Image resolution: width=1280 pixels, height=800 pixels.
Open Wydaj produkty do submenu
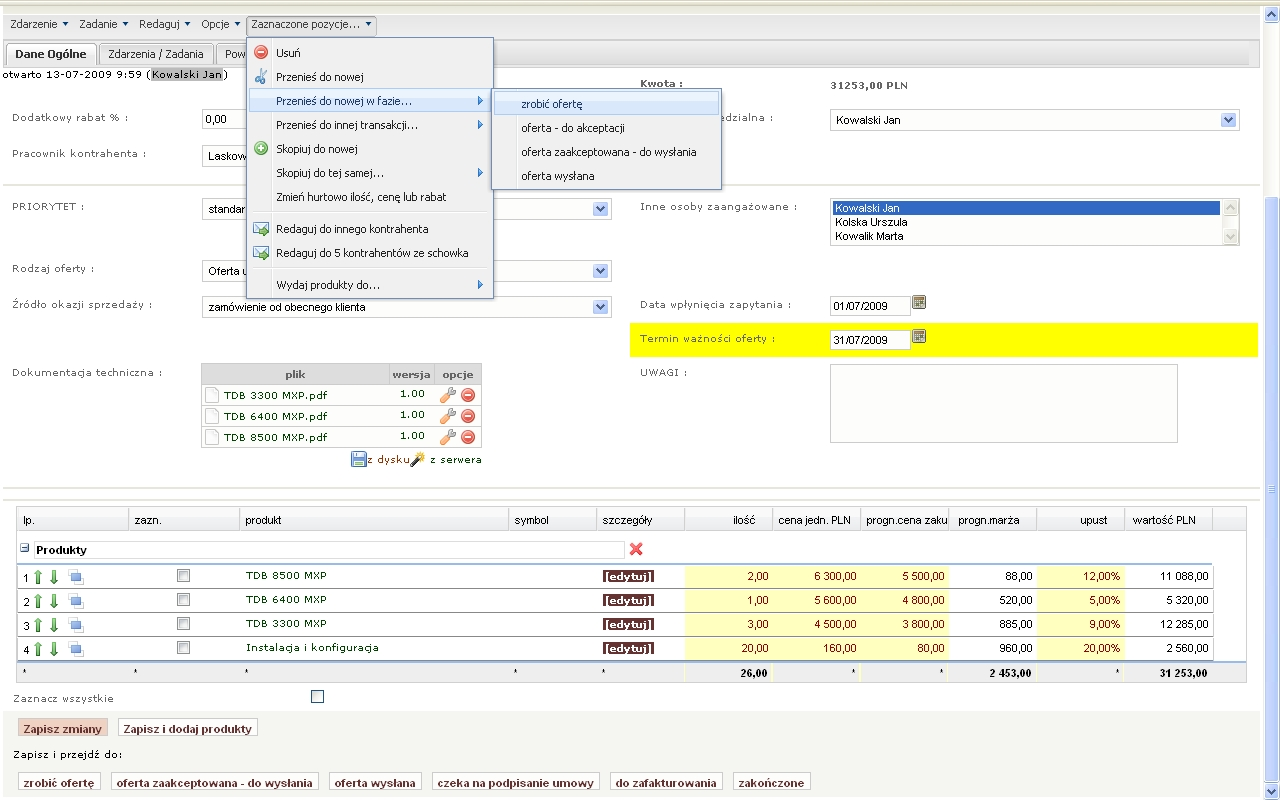369,285
